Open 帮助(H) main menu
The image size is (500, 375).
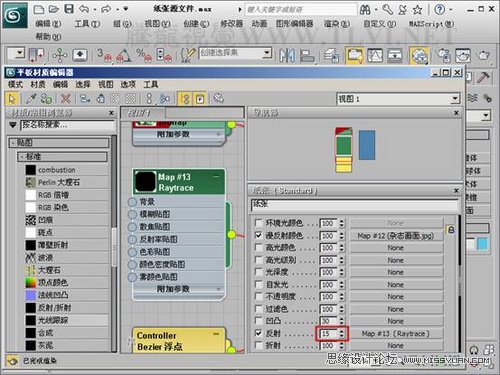49,36
